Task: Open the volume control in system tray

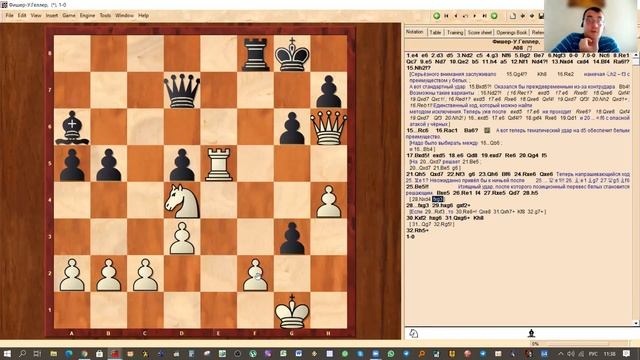Action: click(x=571, y=353)
